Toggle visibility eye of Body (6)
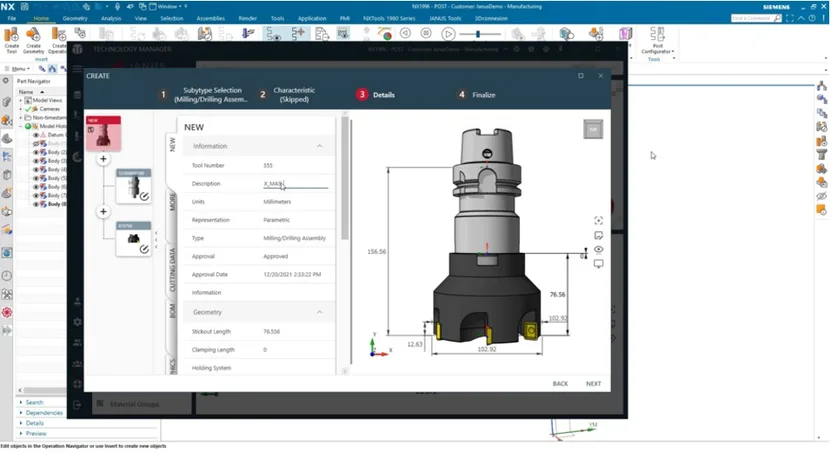The width and height of the screenshot is (840, 452). tap(36, 187)
